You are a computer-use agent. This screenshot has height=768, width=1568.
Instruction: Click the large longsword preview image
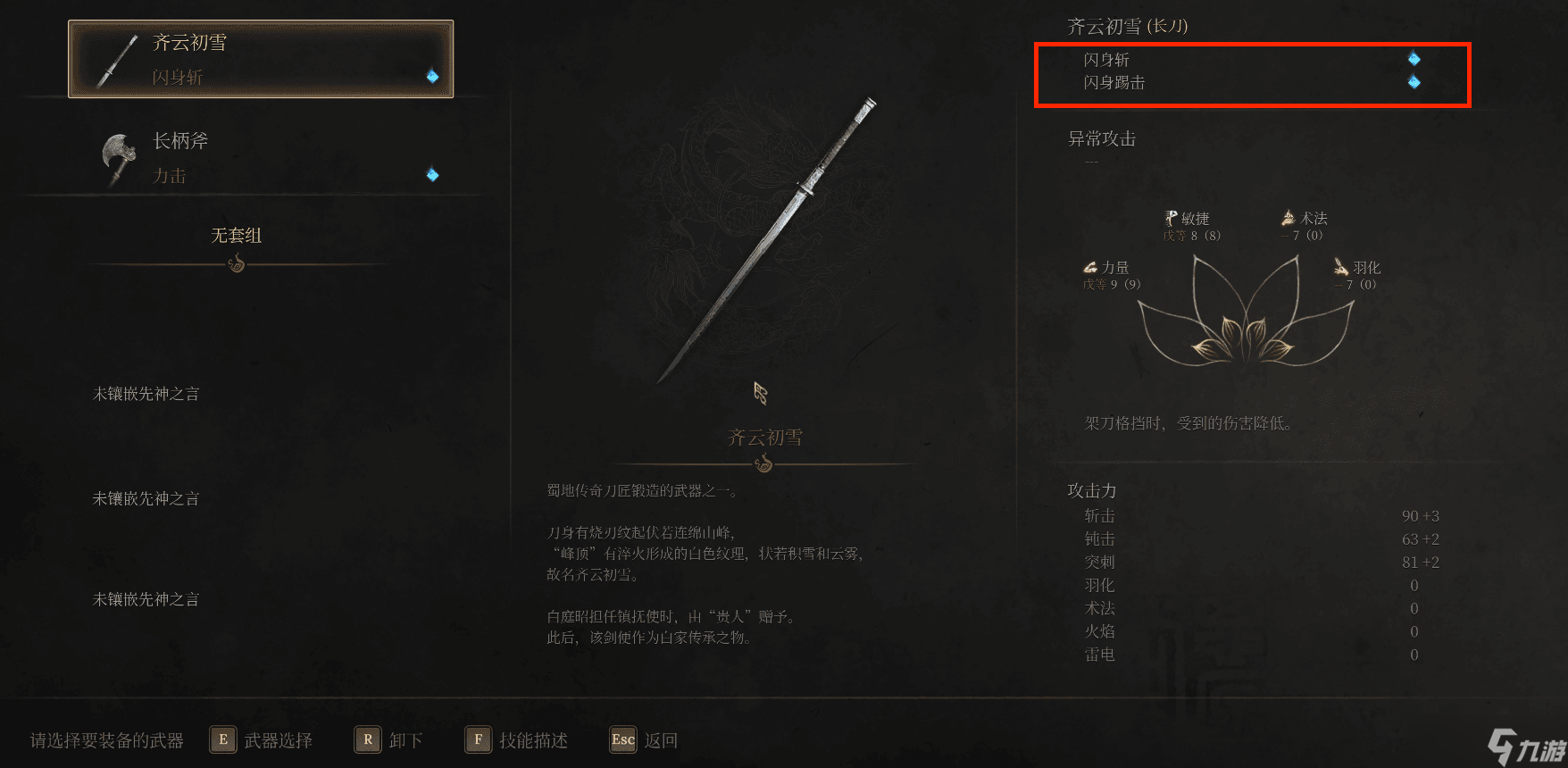766,241
